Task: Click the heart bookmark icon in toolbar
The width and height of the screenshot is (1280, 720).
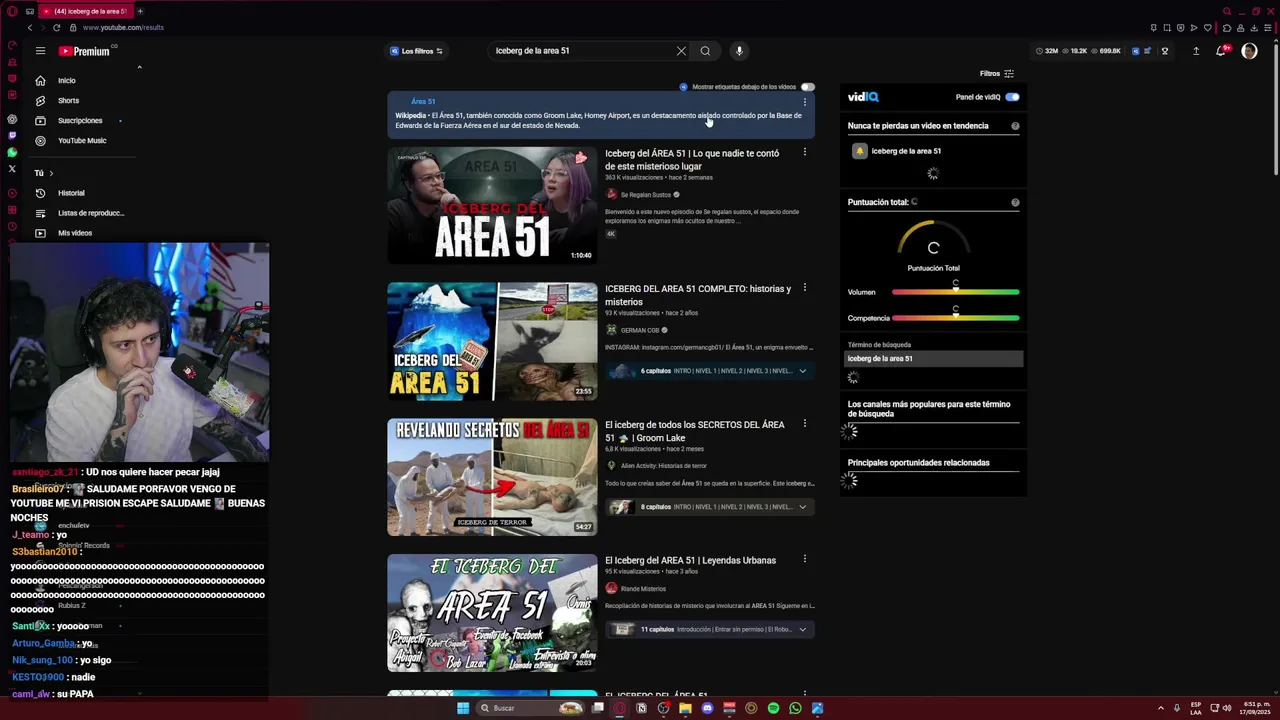Action: point(1207,27)
